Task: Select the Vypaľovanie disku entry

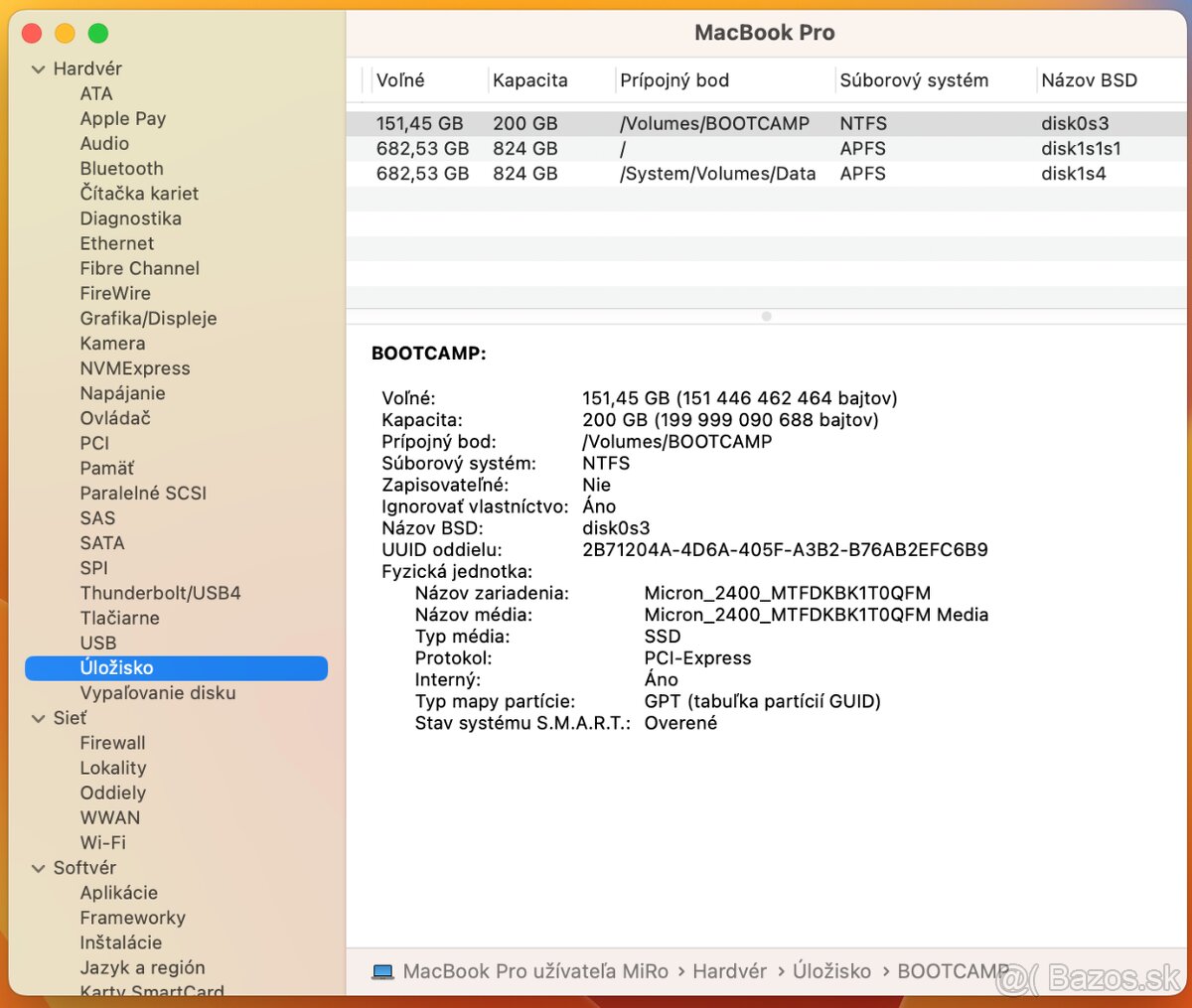Action: click(157, 692)
